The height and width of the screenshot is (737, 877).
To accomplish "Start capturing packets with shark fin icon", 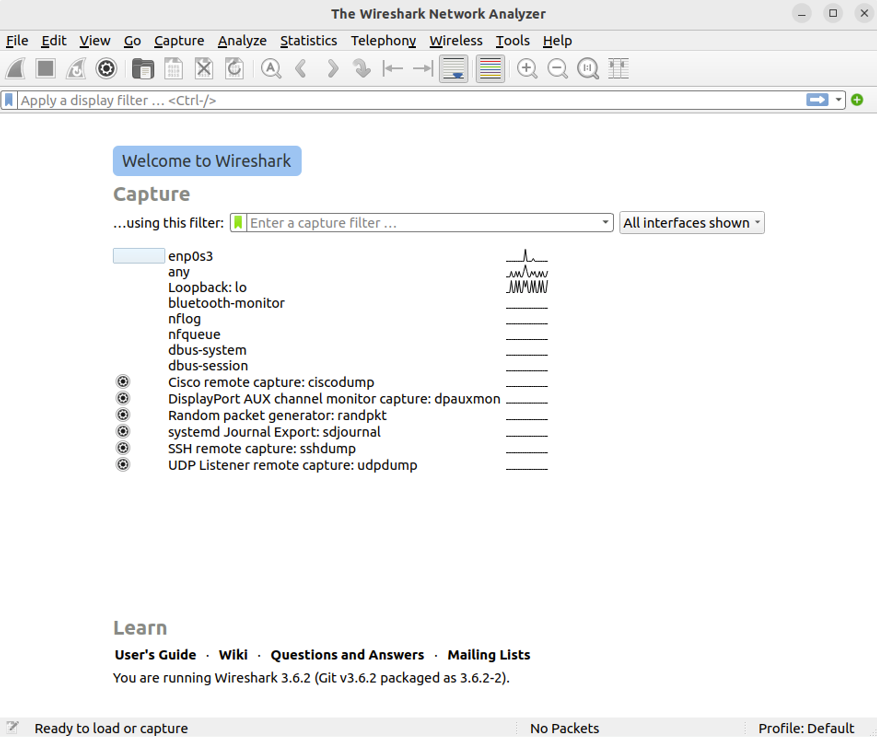I will click(x=16, y=69).
